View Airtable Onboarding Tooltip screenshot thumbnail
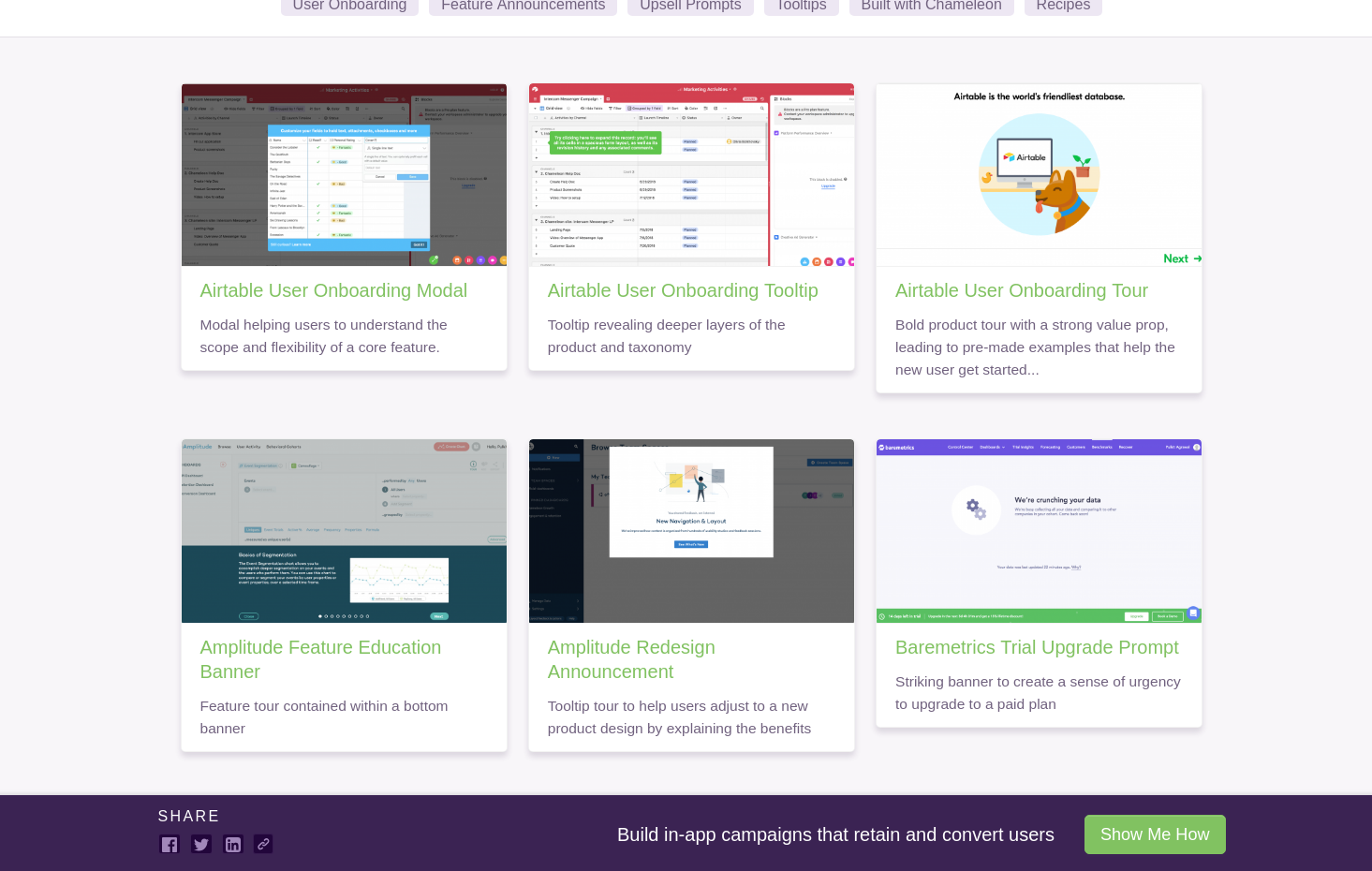The height and width of the screenshot is (871, 1372). [691, 175]
